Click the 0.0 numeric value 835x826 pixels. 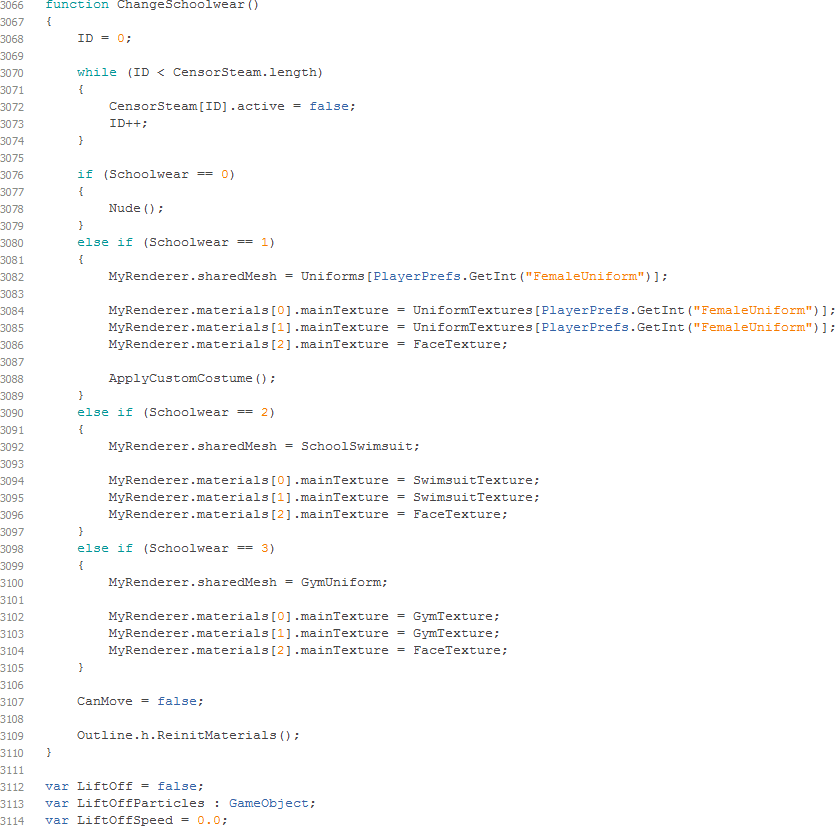211,820
